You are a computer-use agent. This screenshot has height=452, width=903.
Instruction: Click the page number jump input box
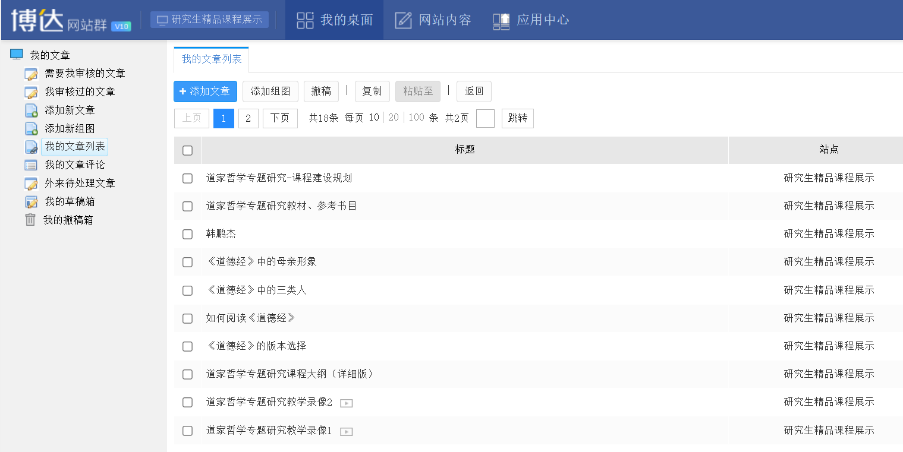point(485,118)
